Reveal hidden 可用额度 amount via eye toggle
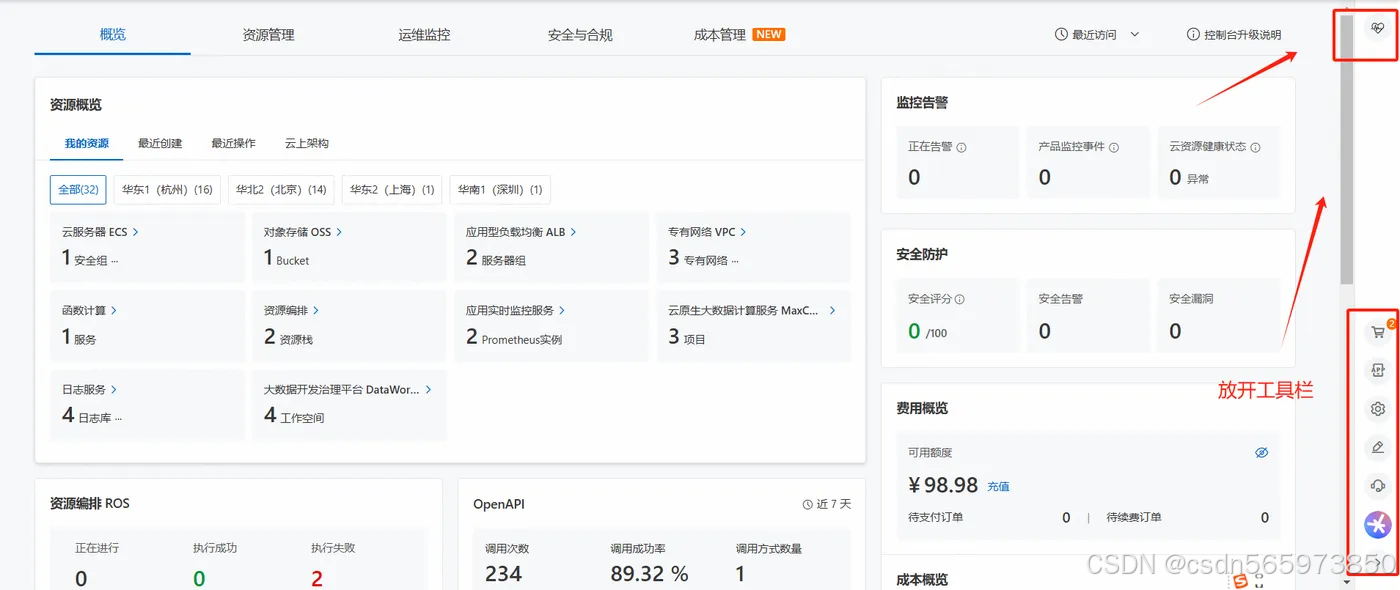 1262,452
